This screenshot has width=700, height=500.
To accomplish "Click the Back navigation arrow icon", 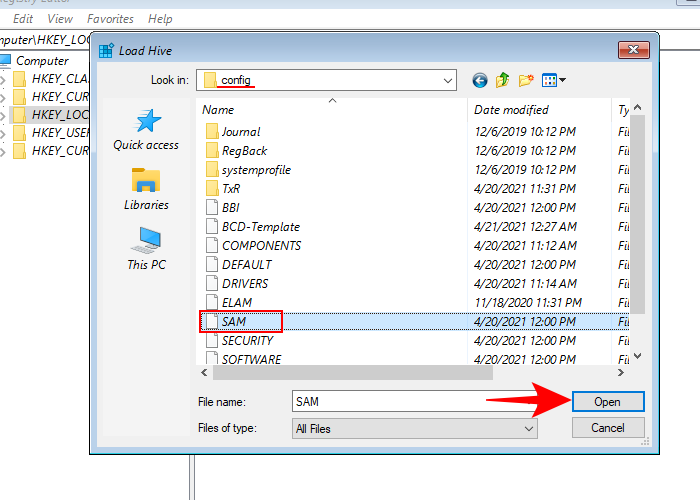I will click(x=481, y=80).
